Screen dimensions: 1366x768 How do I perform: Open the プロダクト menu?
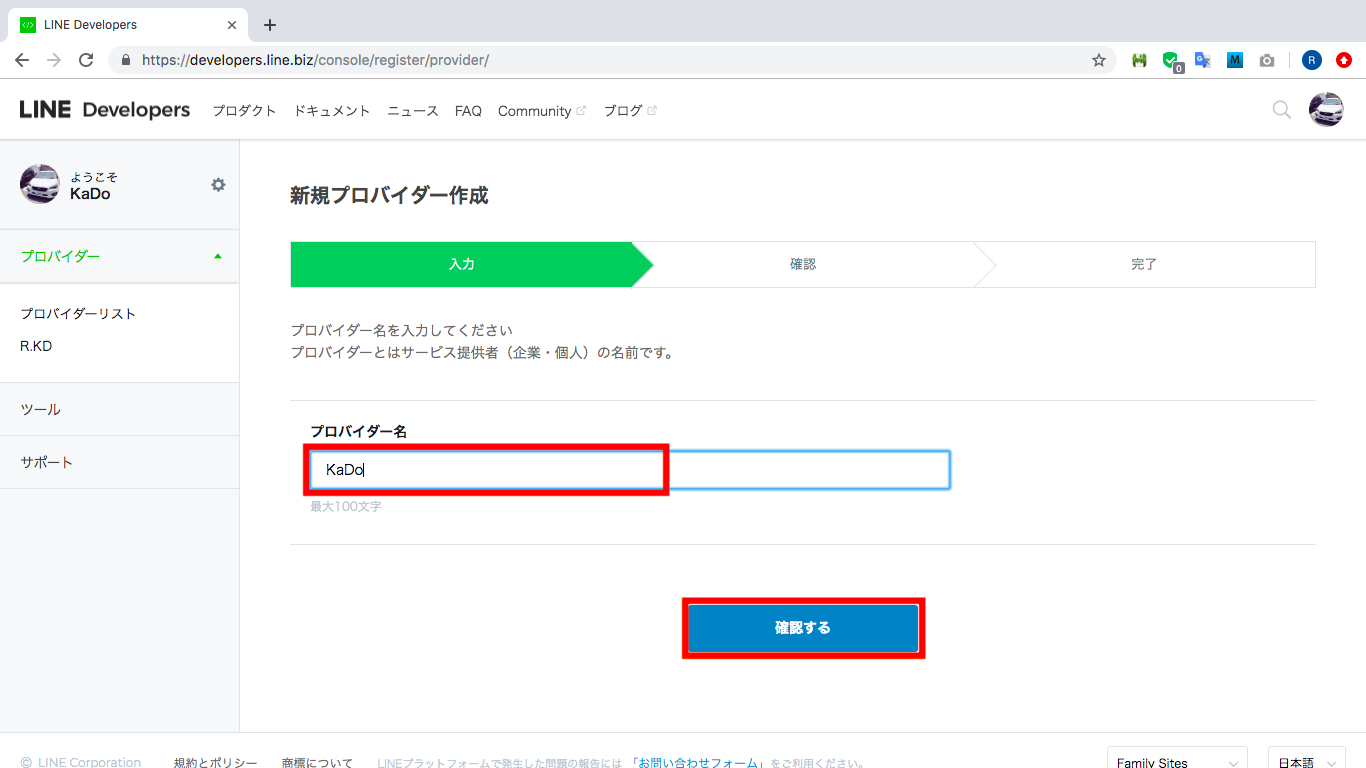[244, 111]
